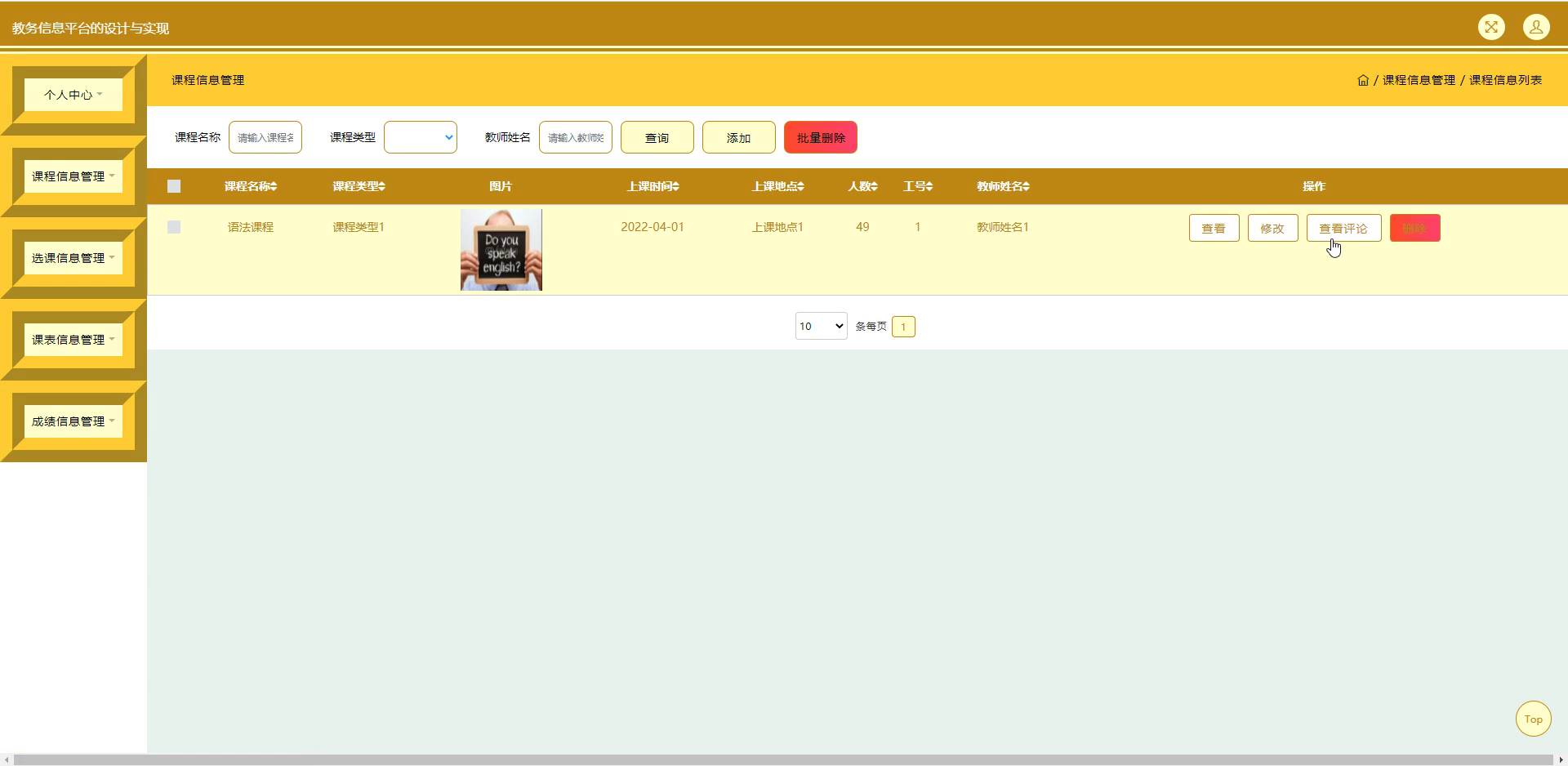The width and height of the screenshot is (1568, 766).
Task: Sort by 人数 column arrows
Action: [875, 187]
